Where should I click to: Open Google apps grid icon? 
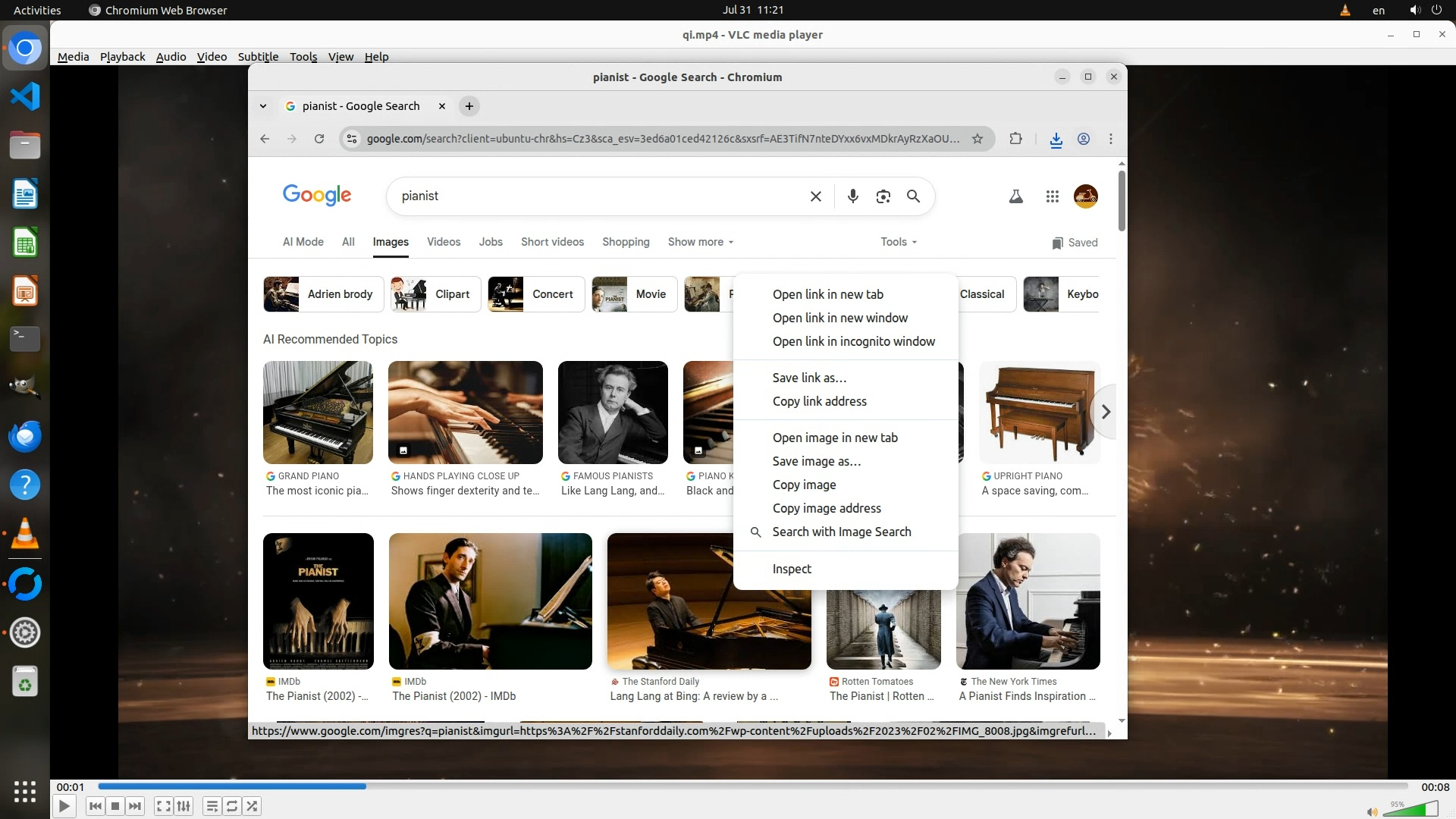pos(1052,196)
